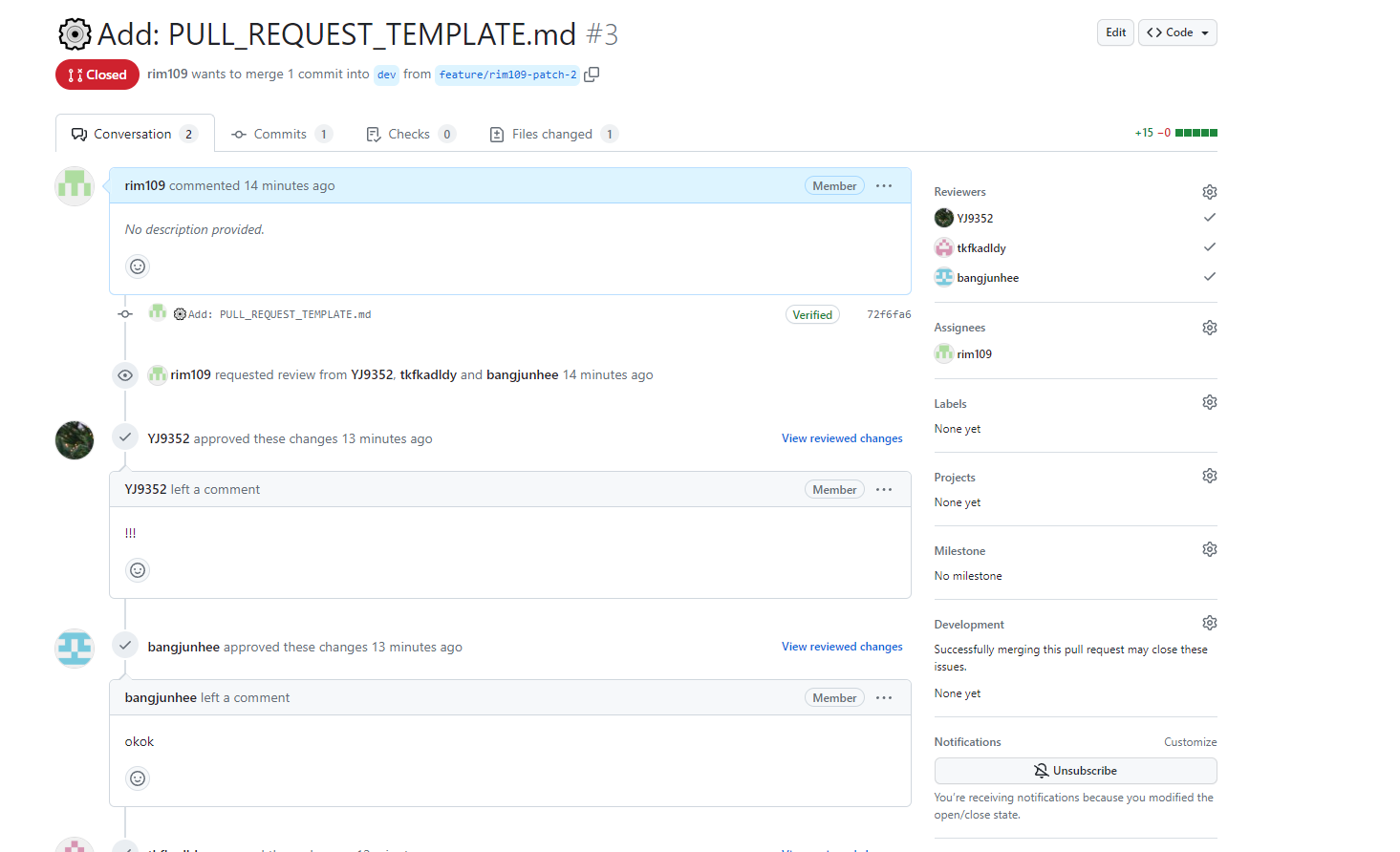Click tkfkadldy's approval checkmark in Reviewers
Image resolution: width=1400 pixels, height=852 pixels.
click(1210, 247)
